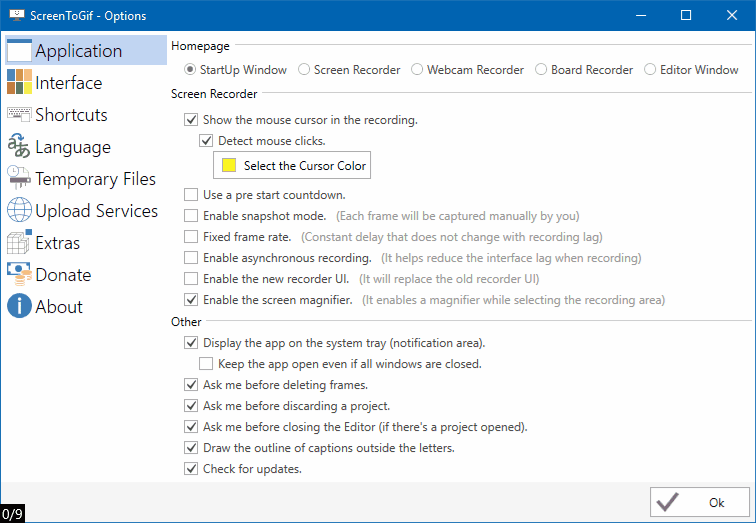Enable asynchronous recording checkbox
This screenshot has height=523, width=756.
point(191,258)
